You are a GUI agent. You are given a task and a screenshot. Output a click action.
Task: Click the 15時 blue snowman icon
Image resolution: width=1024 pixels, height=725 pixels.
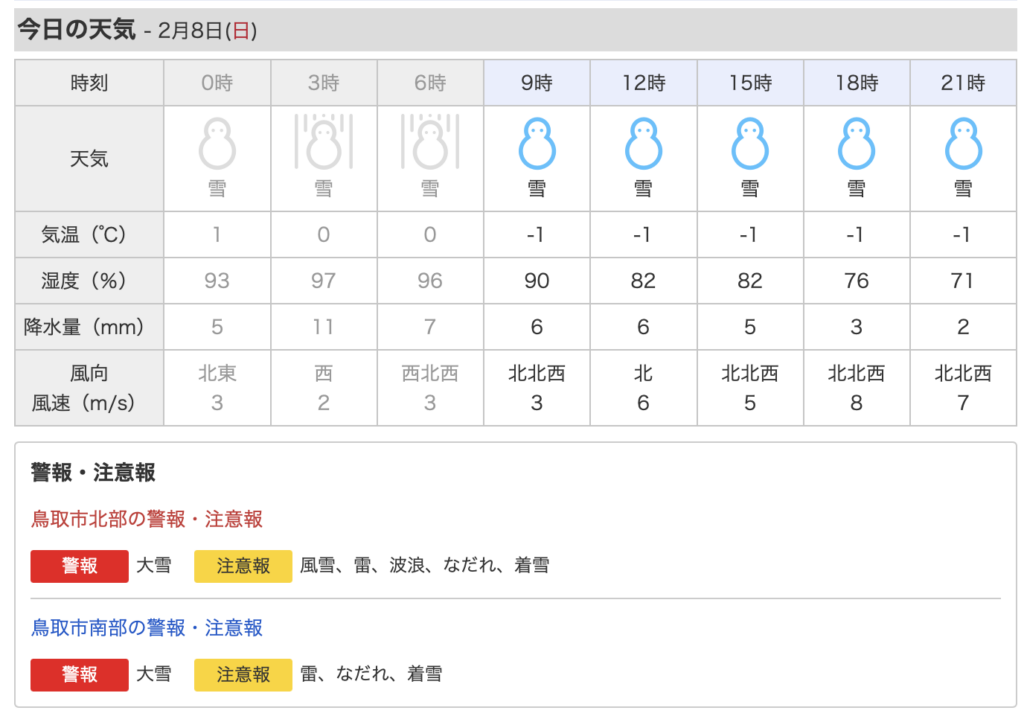[750, 144]
